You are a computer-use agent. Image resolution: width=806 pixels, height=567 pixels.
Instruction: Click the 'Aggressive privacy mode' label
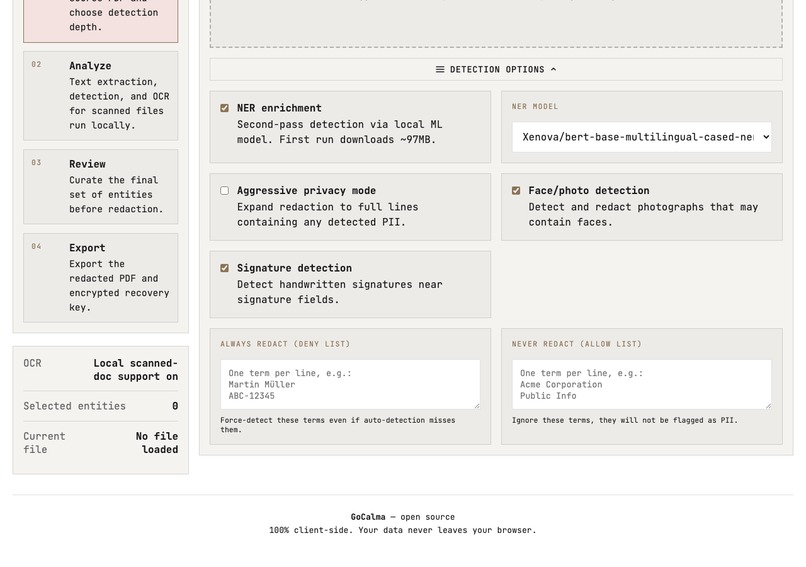(x=306, y=191)
